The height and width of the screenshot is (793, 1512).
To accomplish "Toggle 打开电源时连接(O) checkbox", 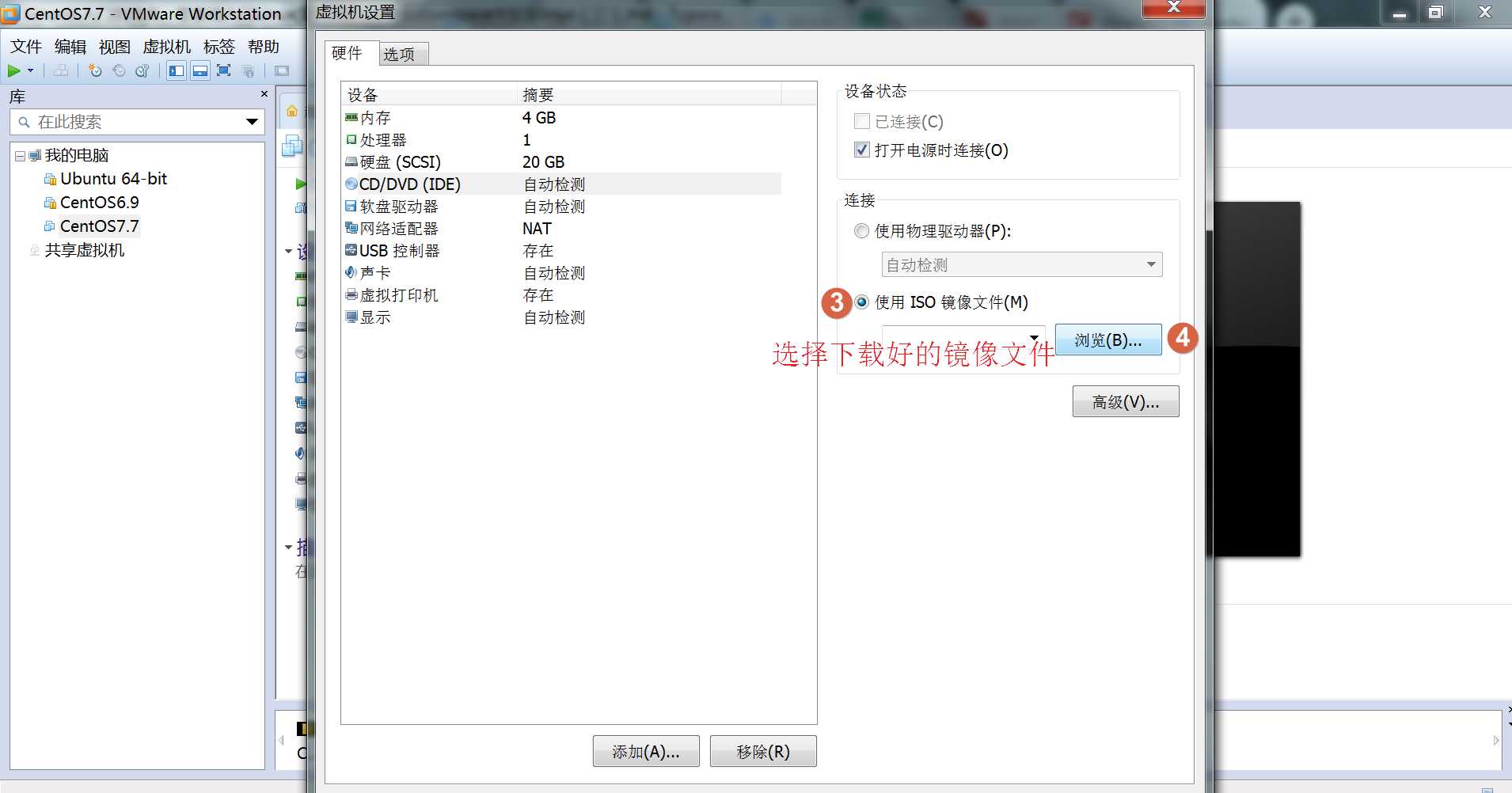I will click(x=862, y=150).
